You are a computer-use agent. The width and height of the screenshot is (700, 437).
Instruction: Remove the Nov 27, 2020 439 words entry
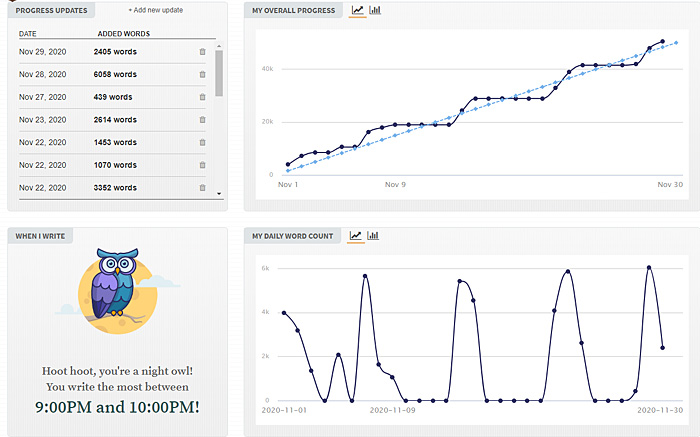[x=202, y=97]
